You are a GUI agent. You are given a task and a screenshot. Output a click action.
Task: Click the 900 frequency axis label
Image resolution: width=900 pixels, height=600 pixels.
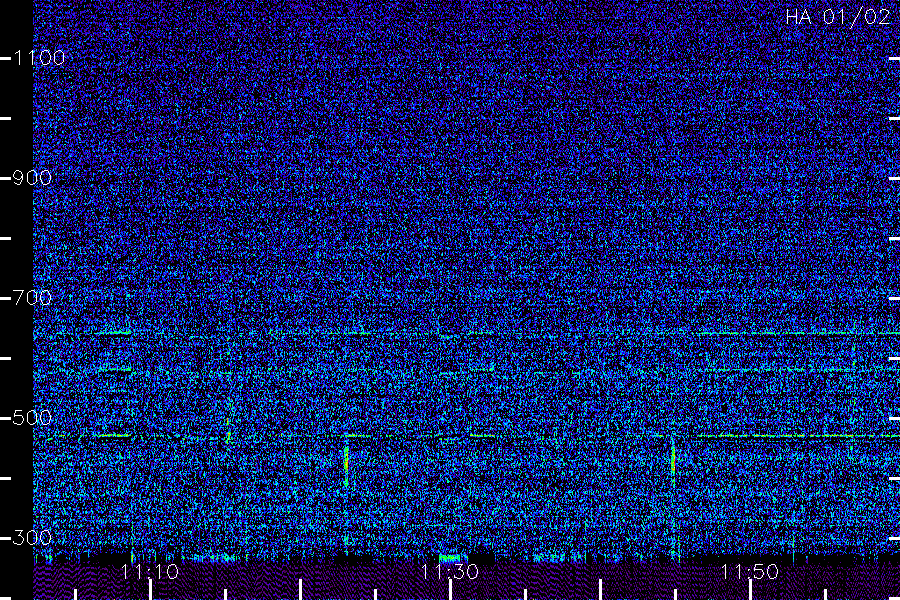(32, 178)
